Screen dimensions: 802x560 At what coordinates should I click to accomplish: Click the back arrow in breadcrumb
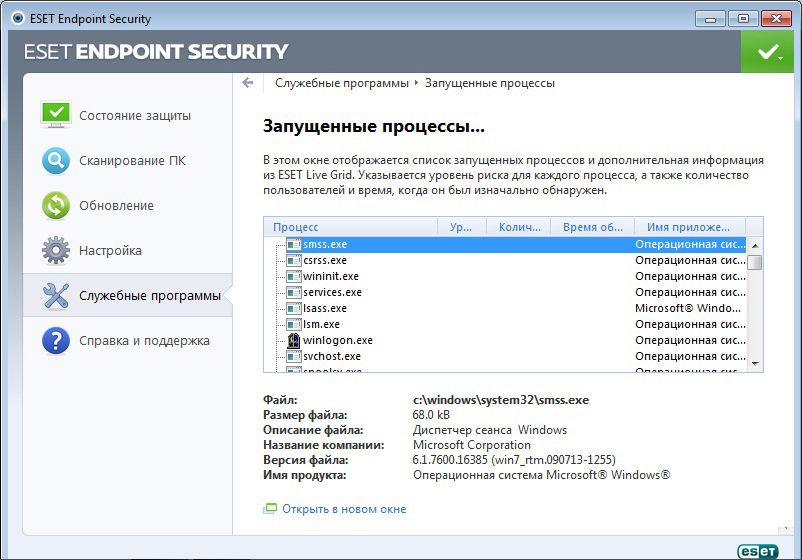click(x=248, y=83)
